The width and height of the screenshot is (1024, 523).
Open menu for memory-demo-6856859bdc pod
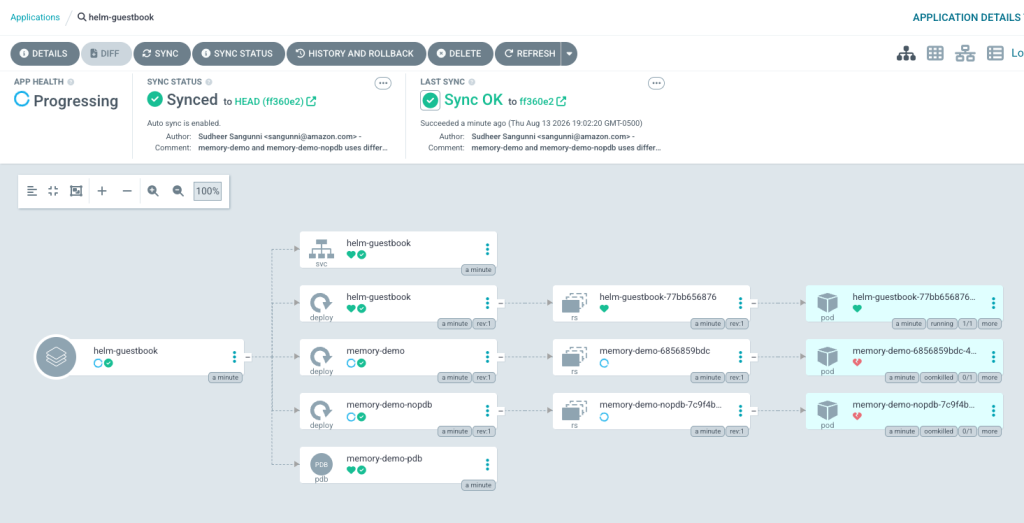[993, 357]
